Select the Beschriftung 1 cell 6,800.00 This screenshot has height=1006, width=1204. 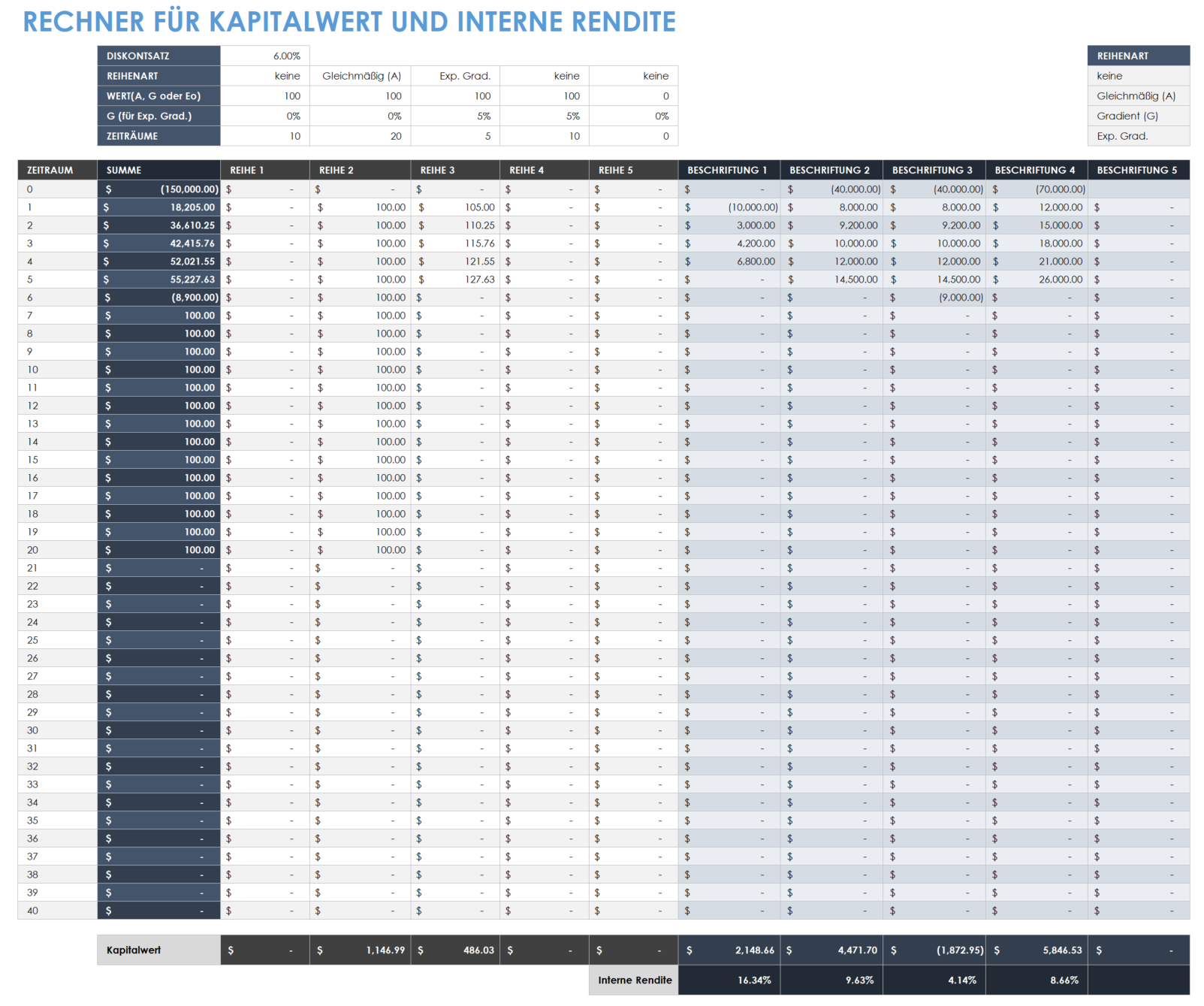click(729, 261)
